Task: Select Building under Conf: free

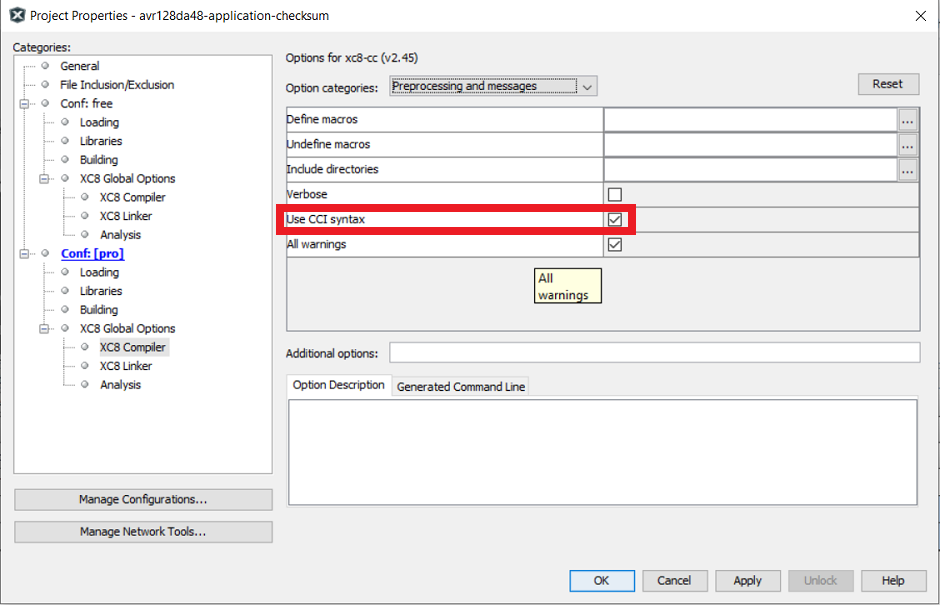Action: point(99,159)
